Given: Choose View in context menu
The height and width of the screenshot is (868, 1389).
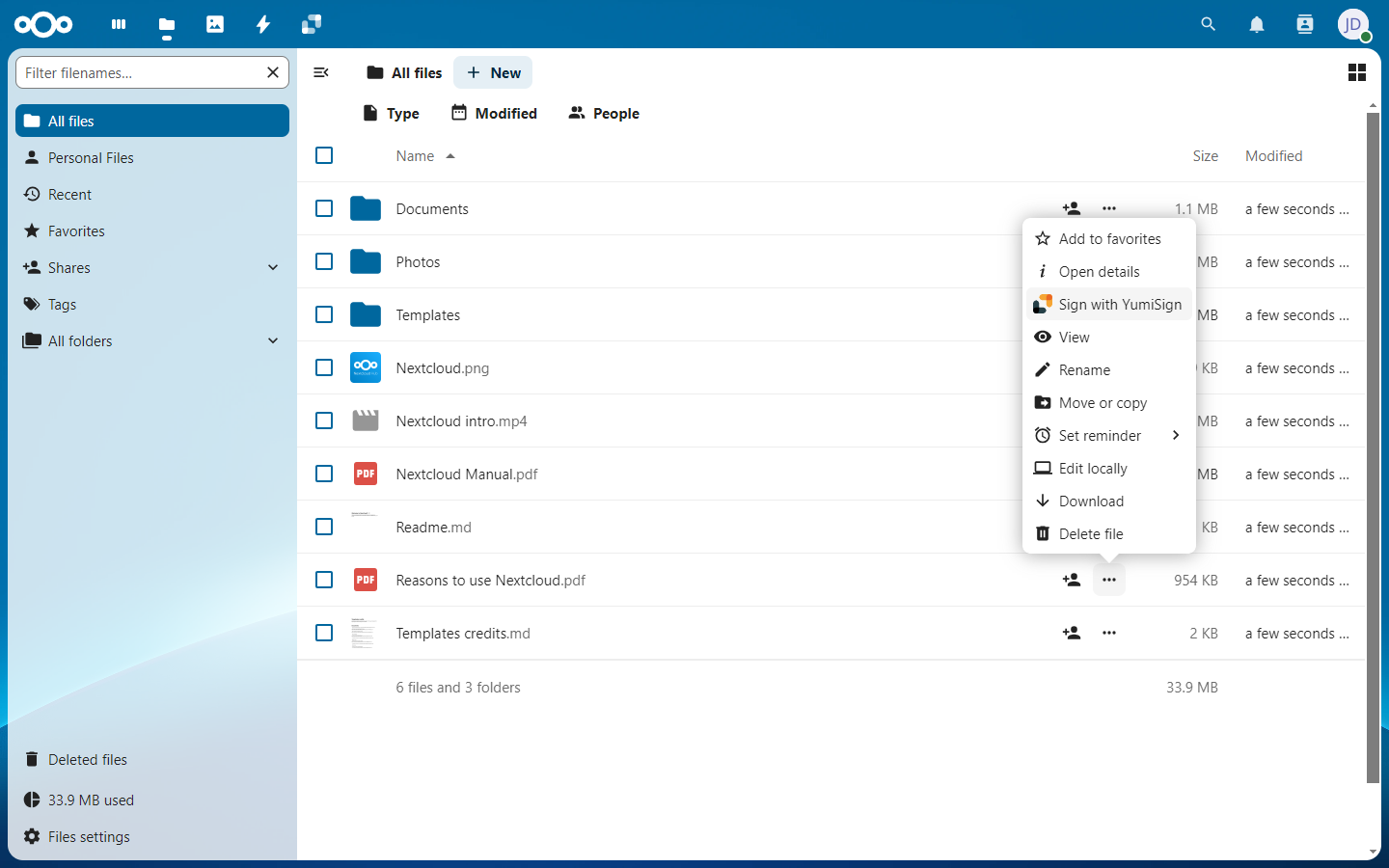Looking at the screenshot, I should point(1109,337).
